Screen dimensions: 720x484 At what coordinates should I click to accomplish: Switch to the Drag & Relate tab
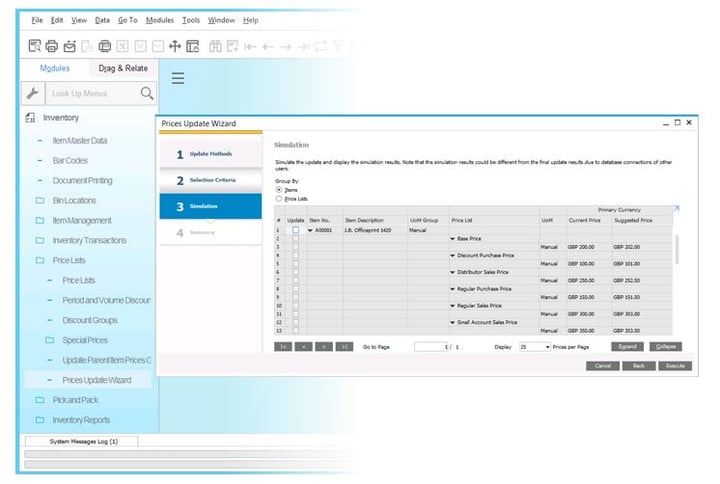point(123,68)
